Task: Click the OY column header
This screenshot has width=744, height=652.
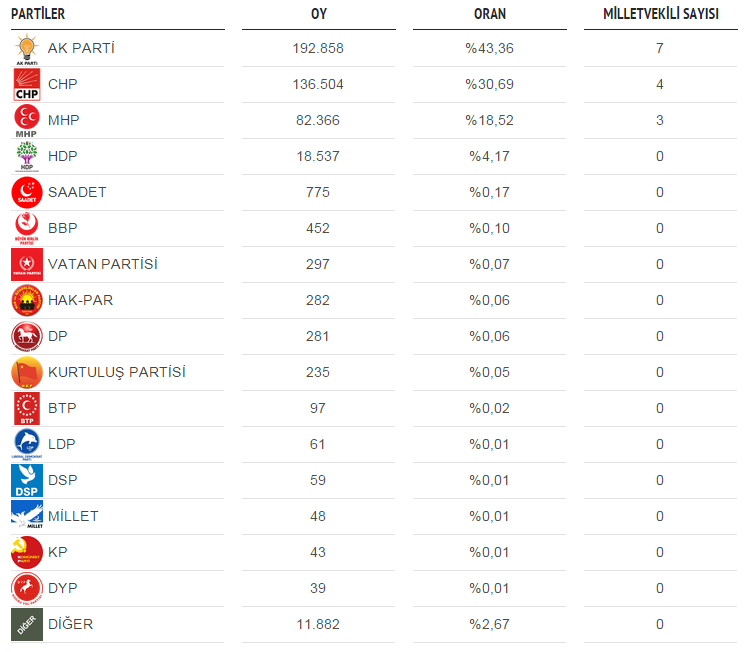Action: [x=318, y=14]
